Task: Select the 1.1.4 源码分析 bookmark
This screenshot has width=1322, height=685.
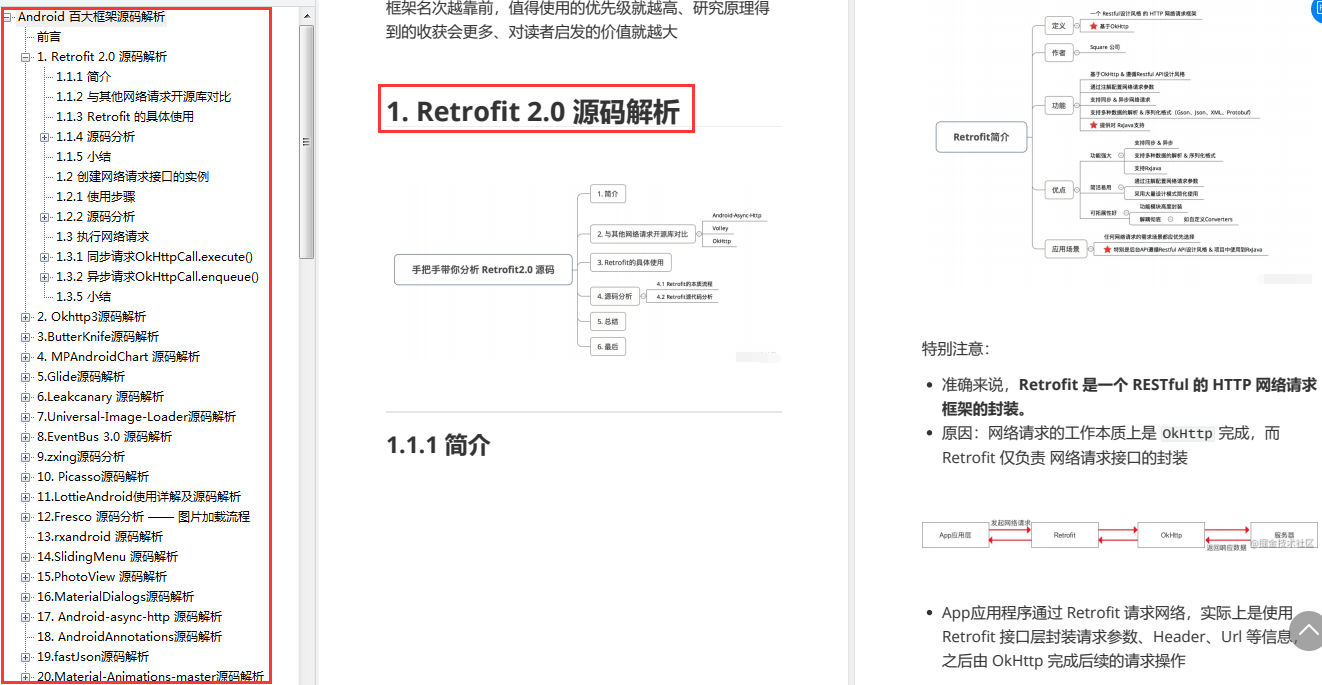Action: coord(96,137)
